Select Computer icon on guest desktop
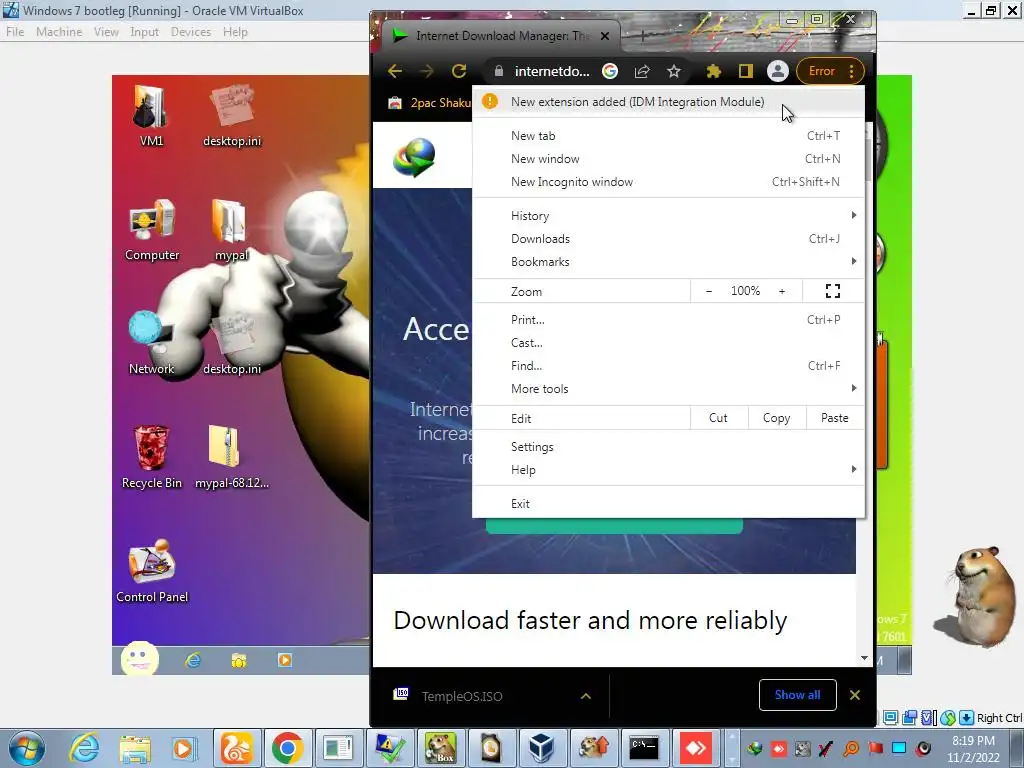The height and width of the screenshot is (768, 1024). (x=152, y=231)
